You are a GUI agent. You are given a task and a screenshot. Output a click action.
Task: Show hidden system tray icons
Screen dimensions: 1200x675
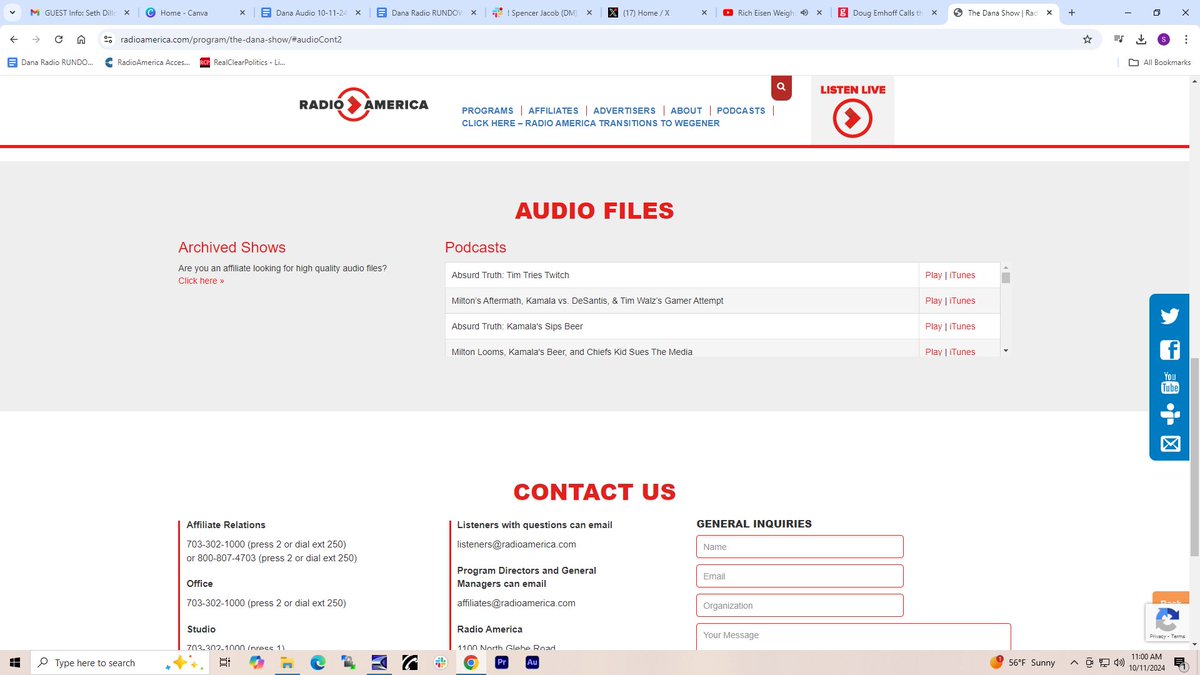click(x=1074, y=663)
